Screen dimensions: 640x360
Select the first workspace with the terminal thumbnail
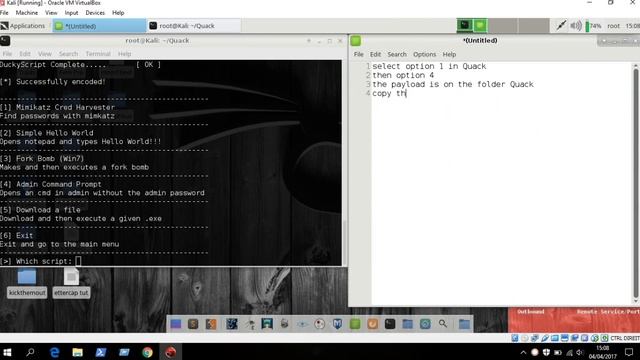pyautogui.click(x=464, y=25)
